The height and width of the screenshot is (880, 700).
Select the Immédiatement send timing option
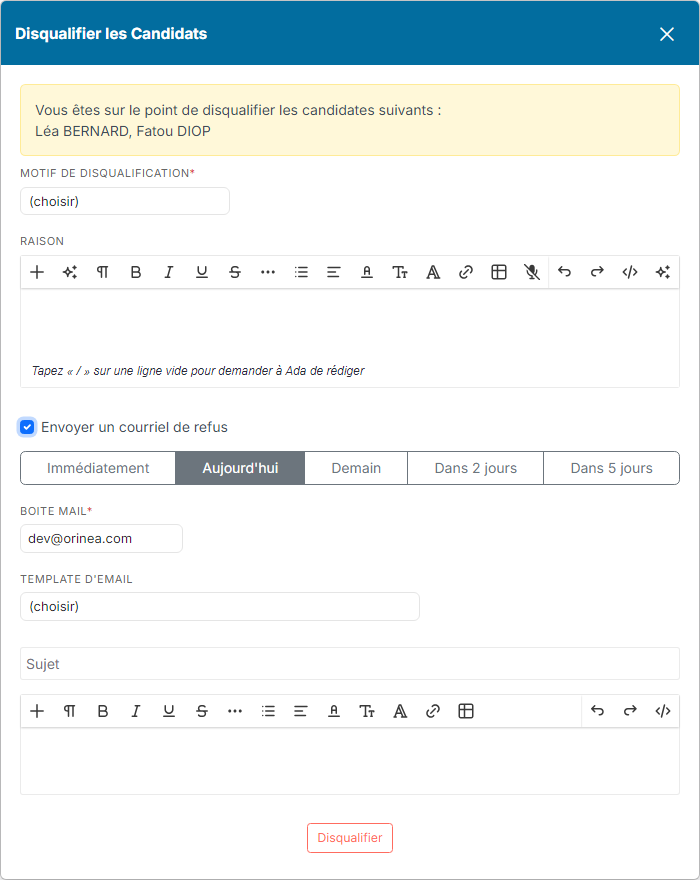coord(98,468)
